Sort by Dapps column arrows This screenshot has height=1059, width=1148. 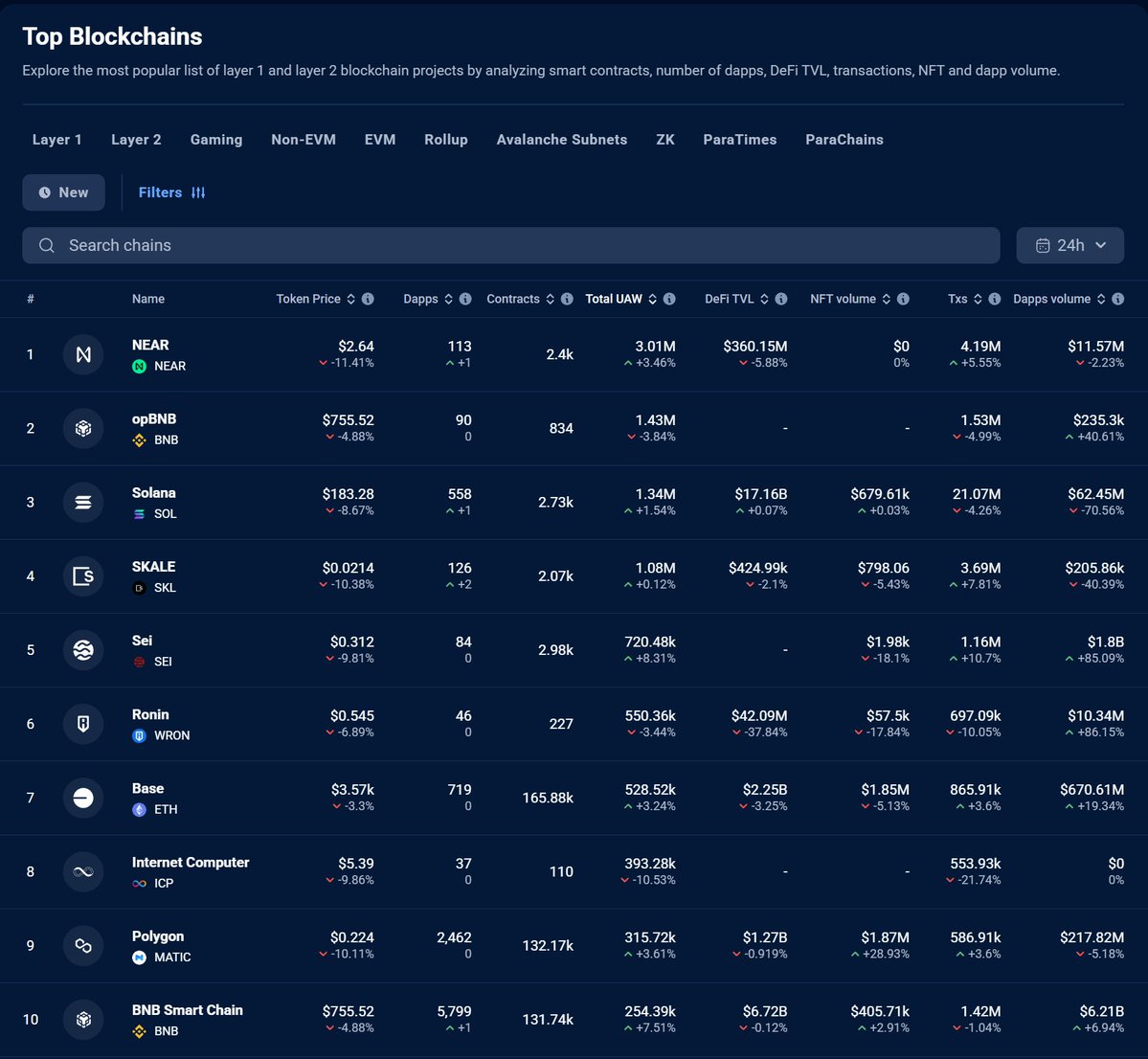point(449,299)
